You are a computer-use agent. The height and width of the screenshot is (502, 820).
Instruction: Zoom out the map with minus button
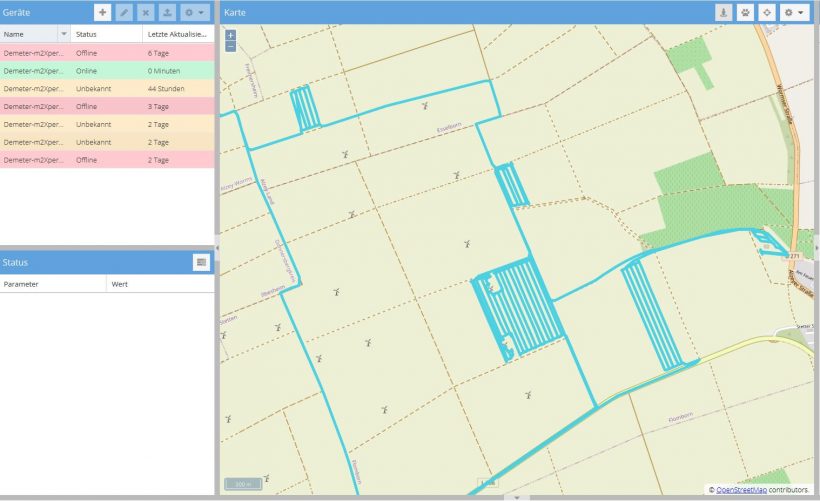(231, 46)
